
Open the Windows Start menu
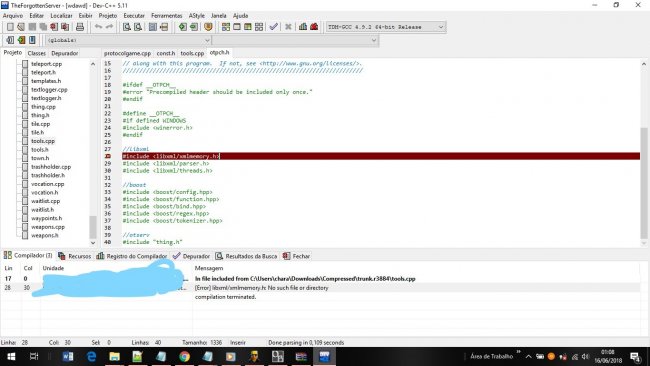(11, 356)
